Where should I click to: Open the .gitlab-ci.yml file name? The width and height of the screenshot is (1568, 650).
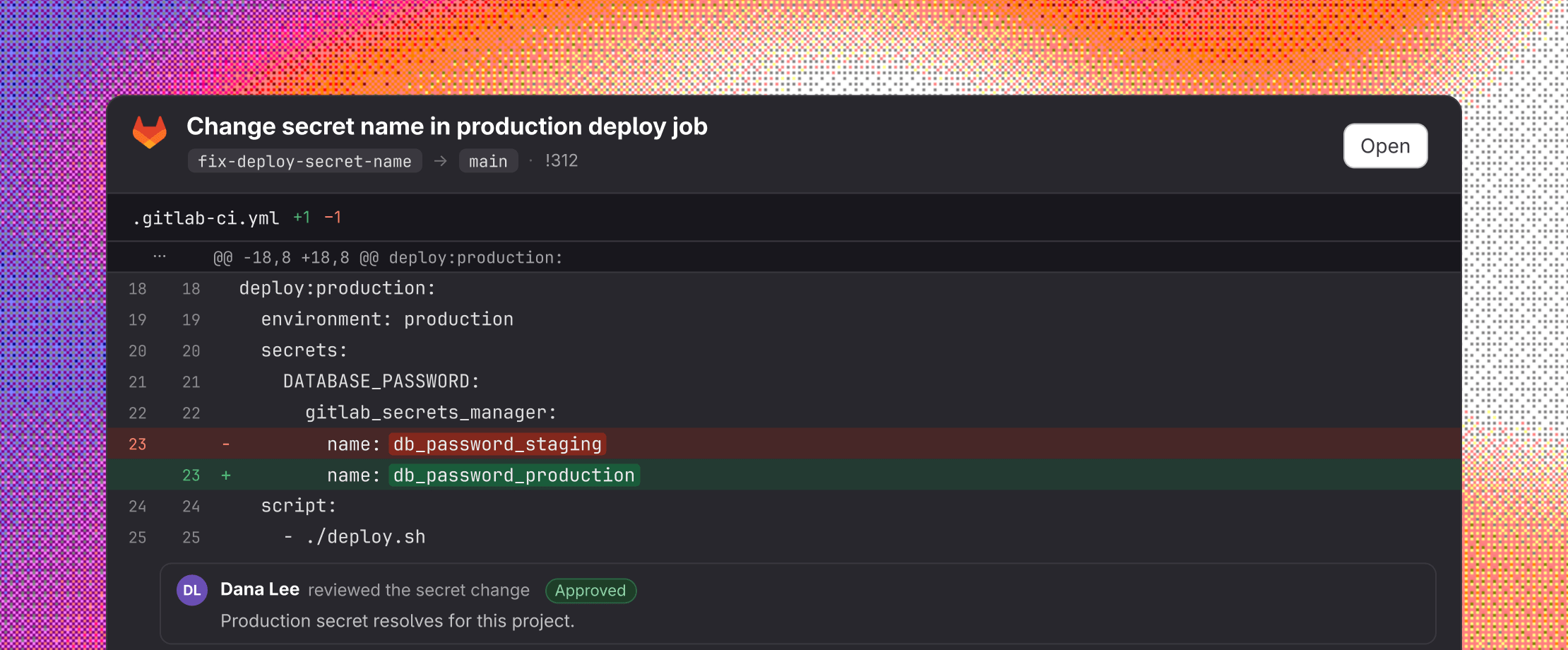tap(206, 218)
